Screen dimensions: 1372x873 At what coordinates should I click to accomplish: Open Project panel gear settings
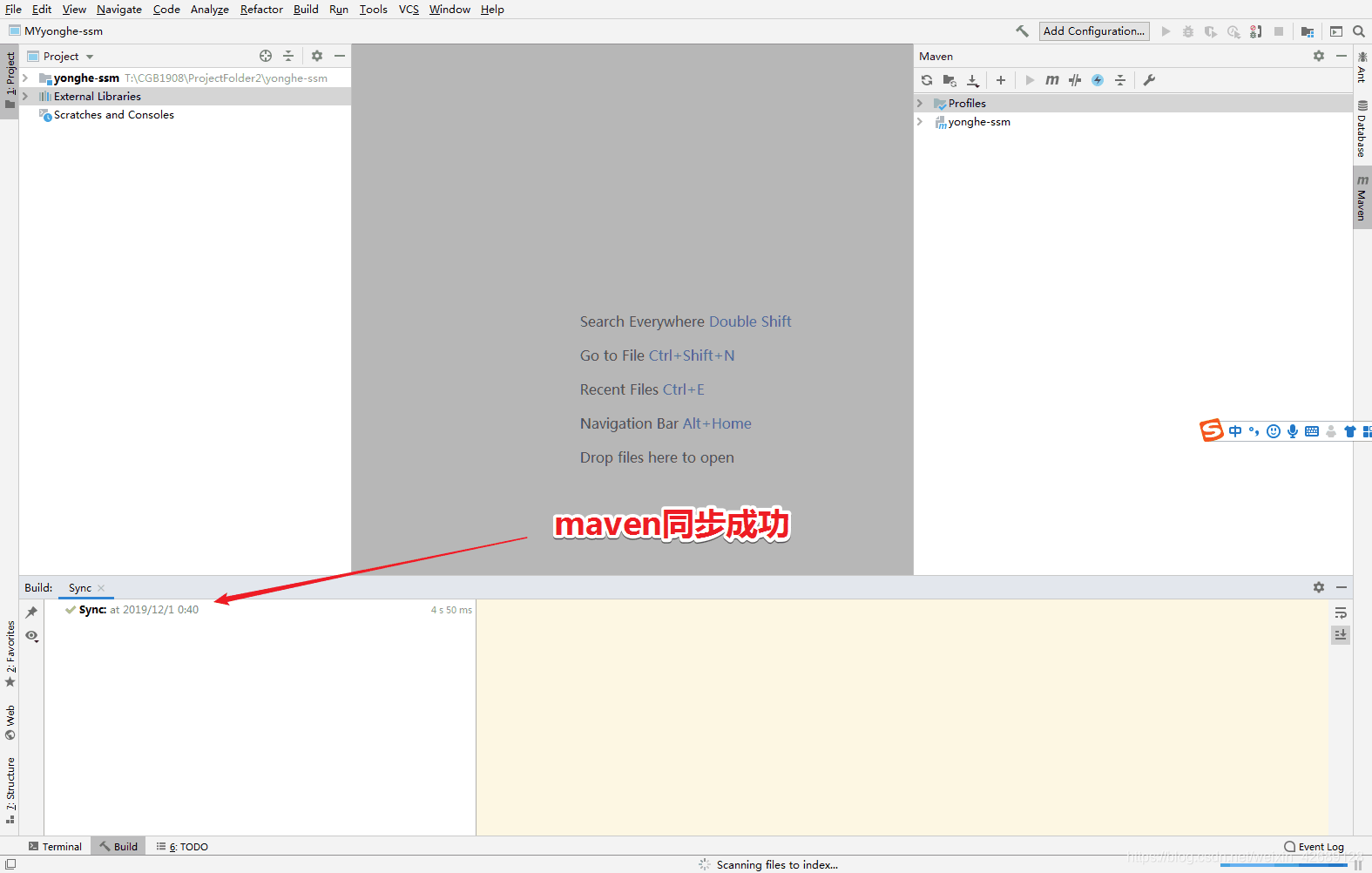tap(317, 56)
